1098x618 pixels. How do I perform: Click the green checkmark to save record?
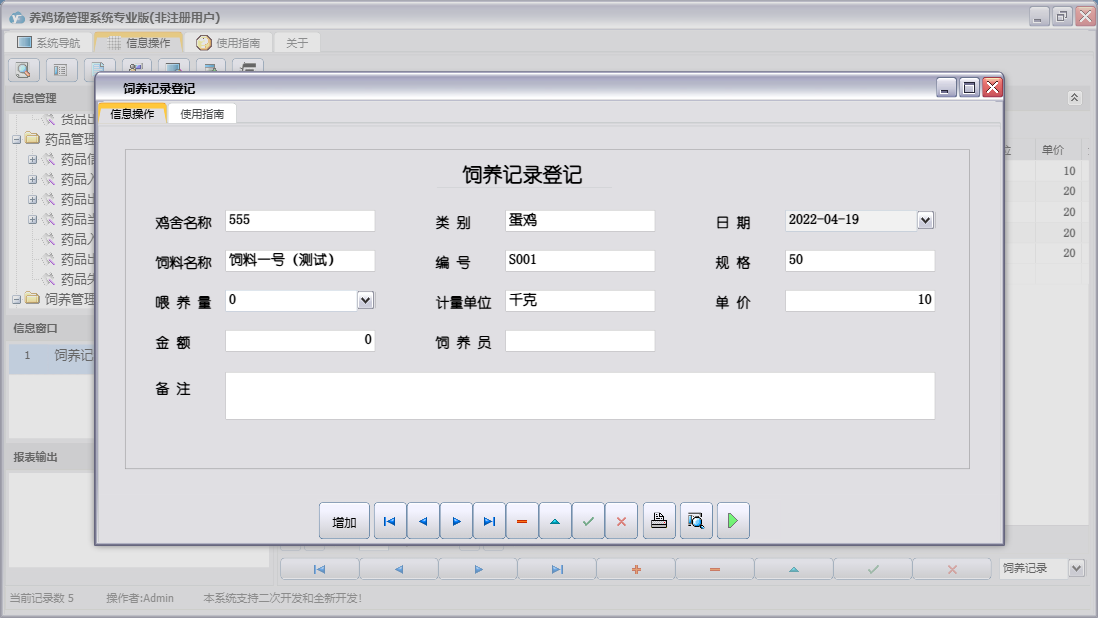[588, 521]
